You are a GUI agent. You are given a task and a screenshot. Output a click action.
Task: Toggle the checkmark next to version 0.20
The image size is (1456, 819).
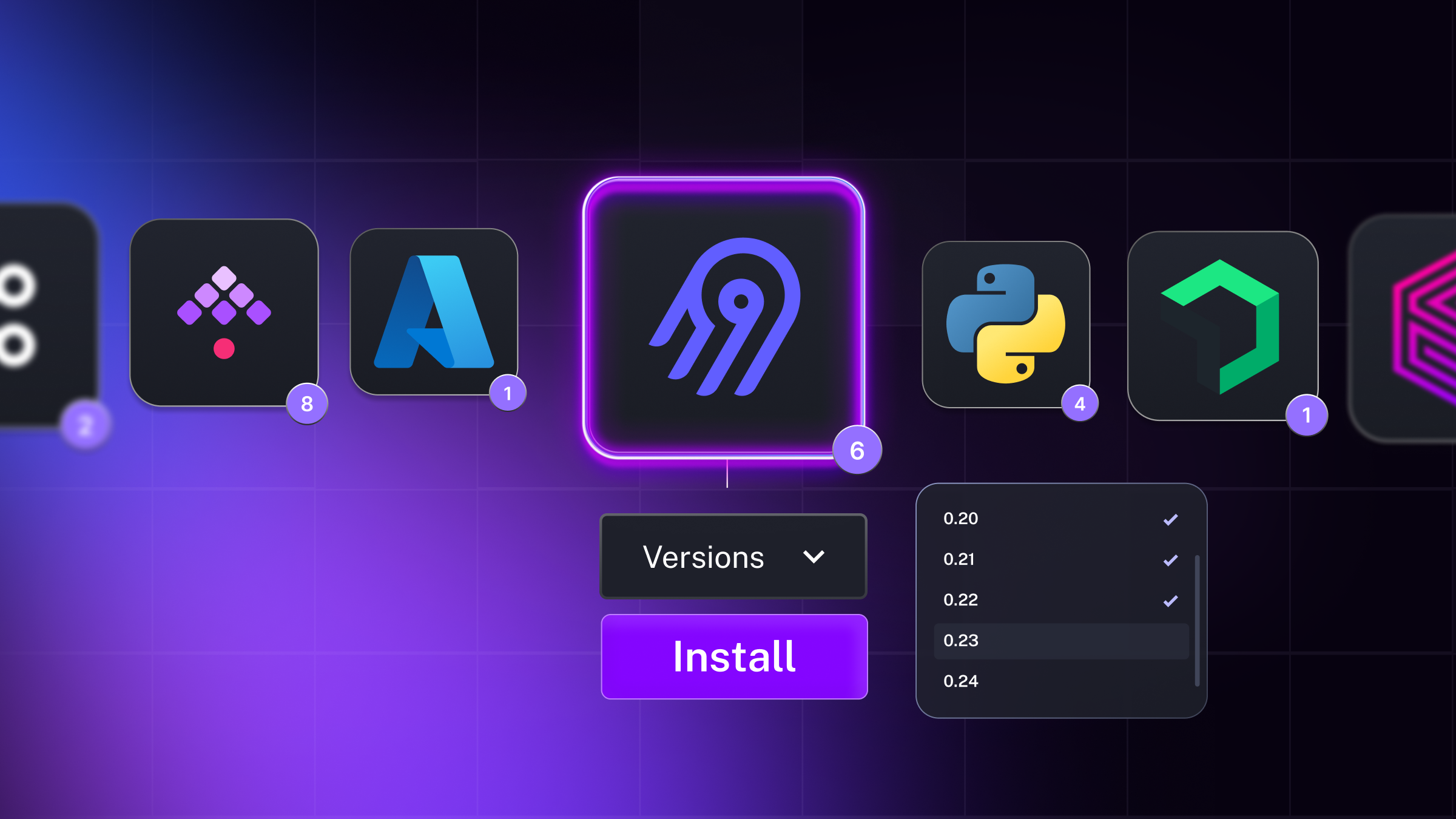pos(1171,519)
